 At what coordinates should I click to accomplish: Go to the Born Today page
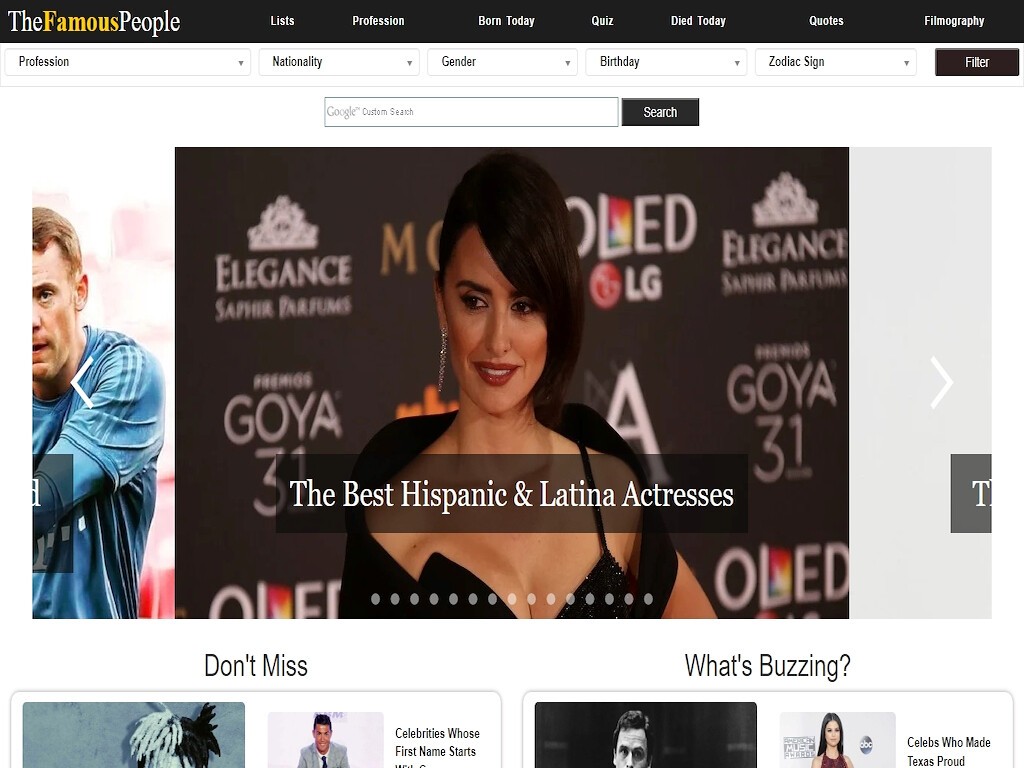pos(506,21)
